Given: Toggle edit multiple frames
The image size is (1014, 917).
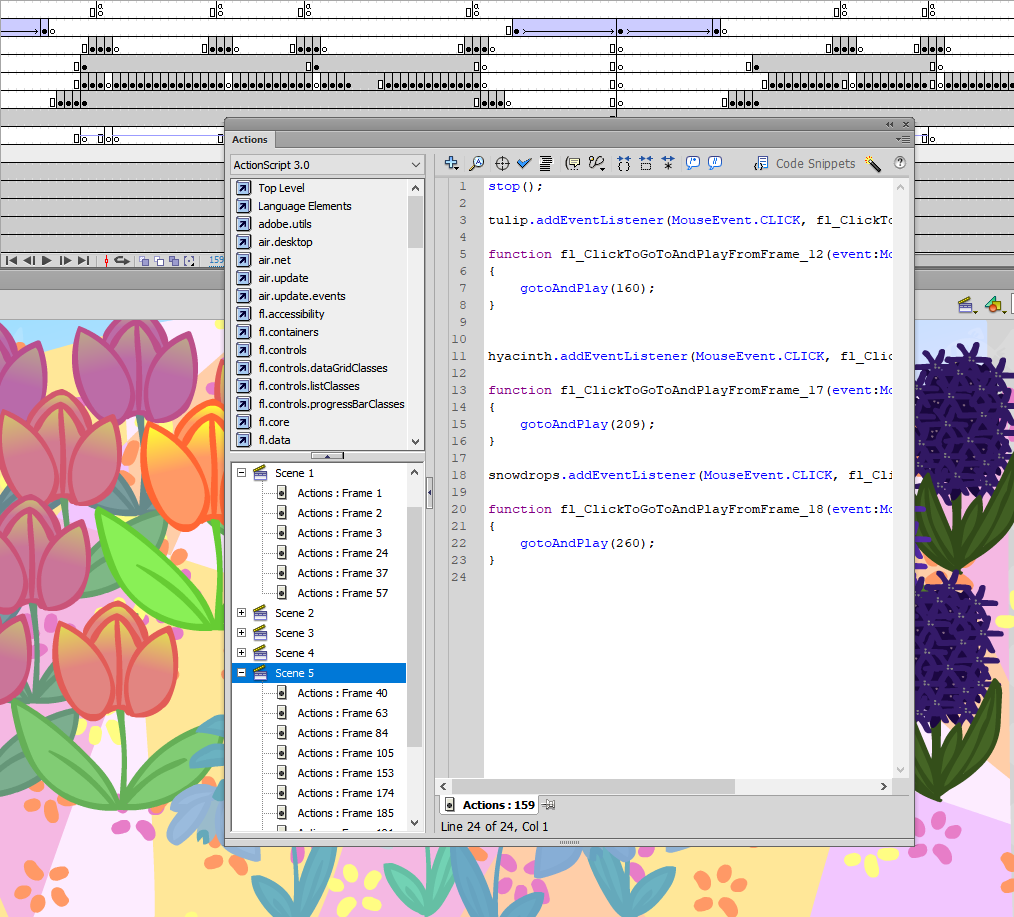Looking at the screenshot, I should pos(174,261).
